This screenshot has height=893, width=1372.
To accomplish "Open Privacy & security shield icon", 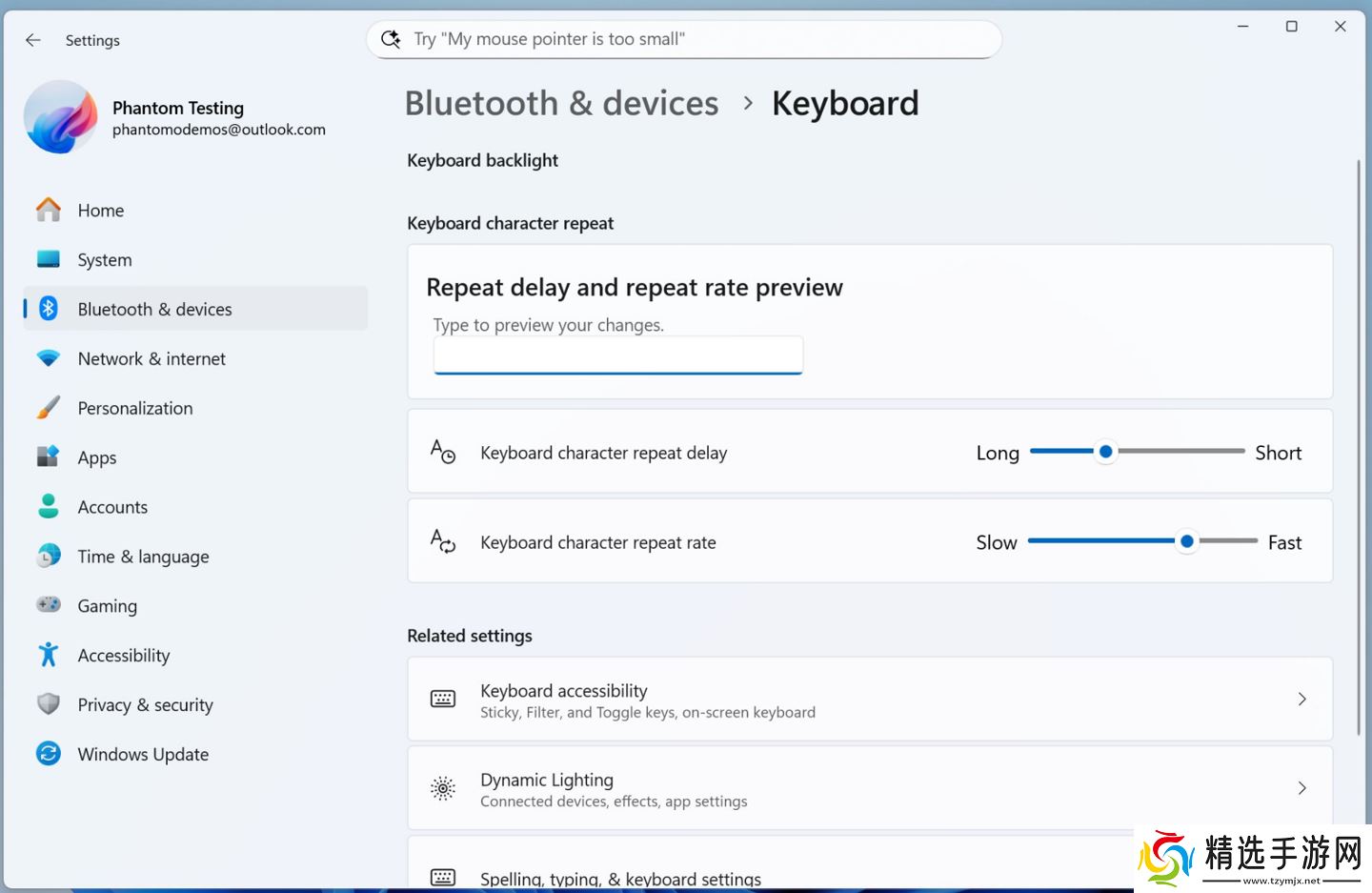I will 49,704.
